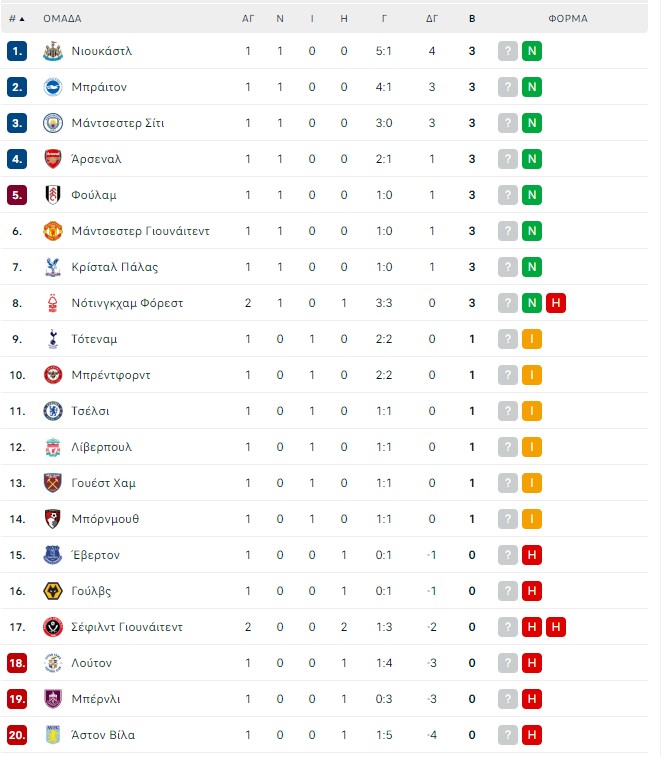
Task: Open the Τότεναμ team link
Action: tap(94, 339)
